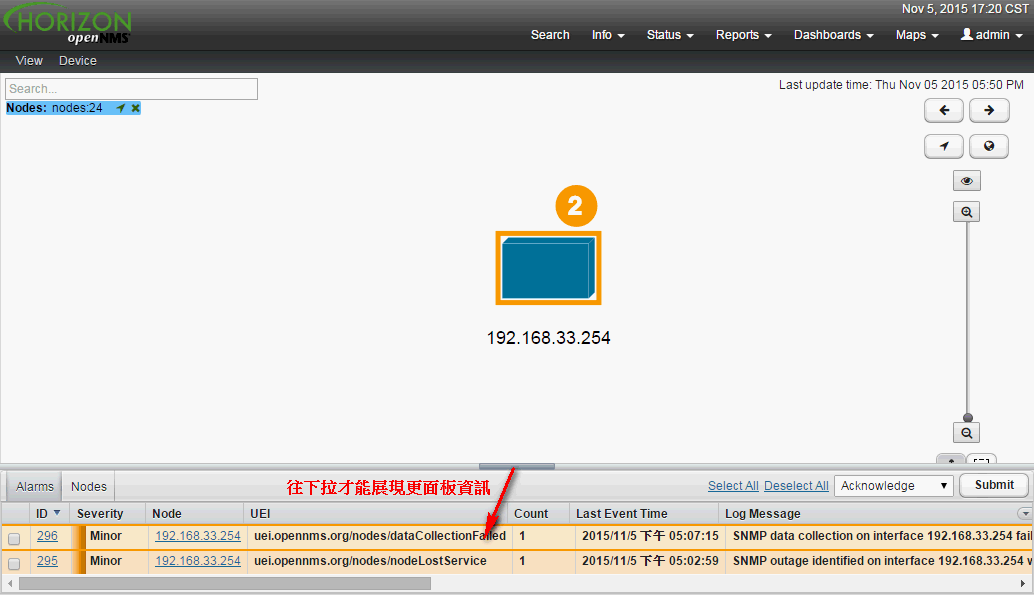Click the zoom slider handle
Viewport: 1034px width, 595px height.
coord(967,418)
